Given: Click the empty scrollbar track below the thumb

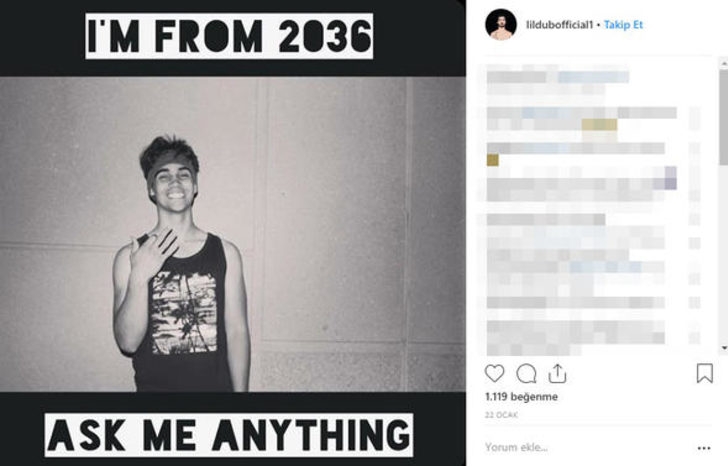Looking at the screenshot, I should click(x=723, y=260).
